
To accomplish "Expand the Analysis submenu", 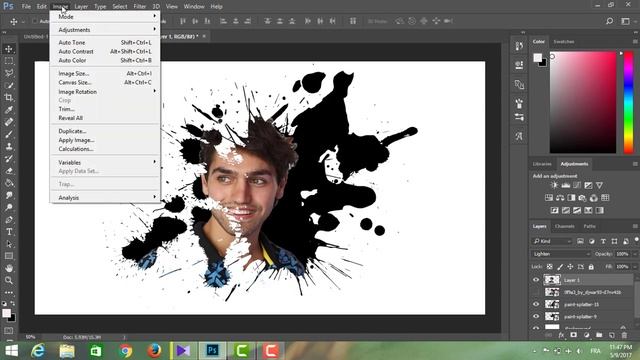I will pyautogui.click(x=105, y=198).
